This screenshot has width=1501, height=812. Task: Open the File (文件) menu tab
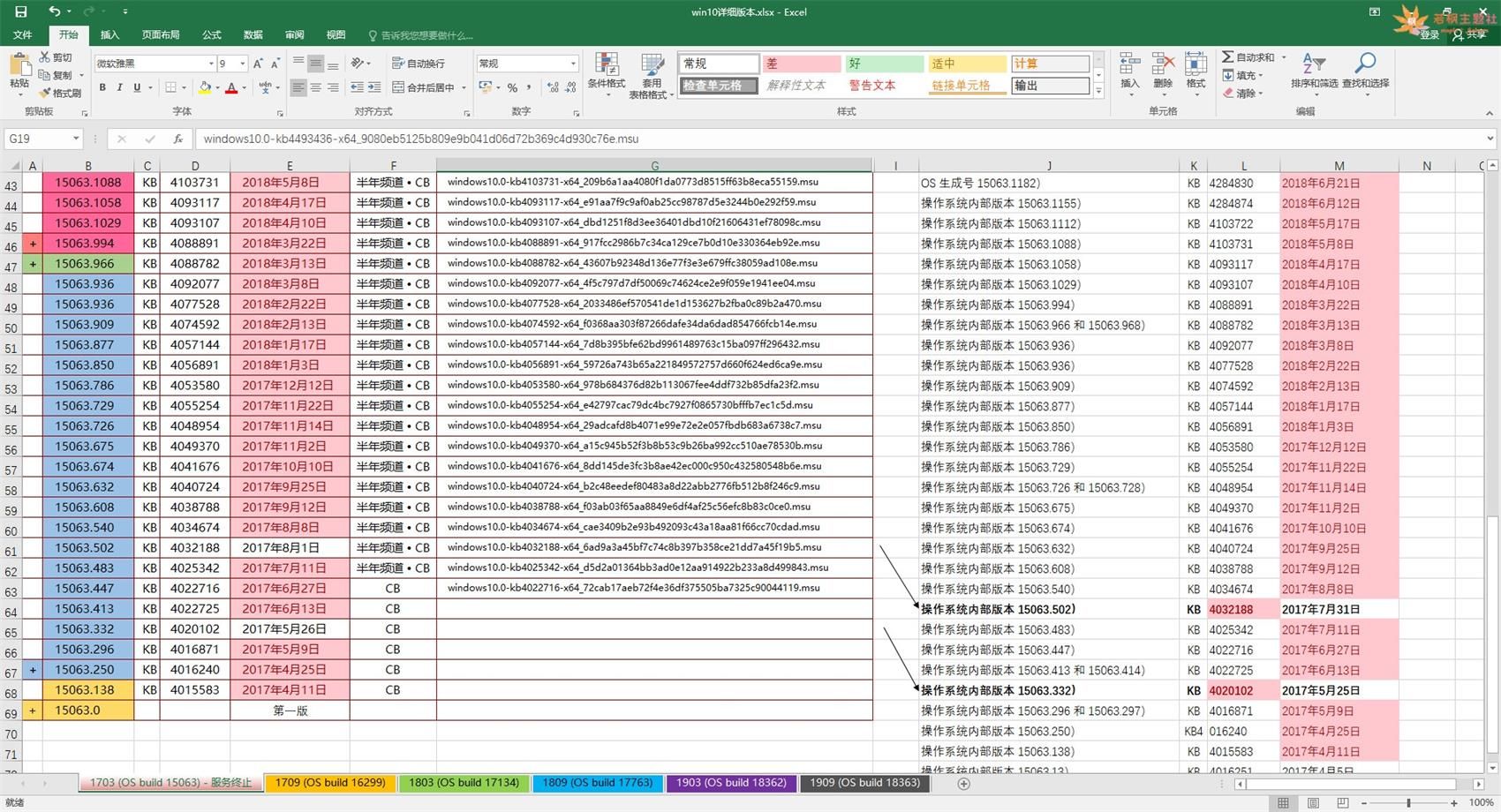click(23, 34)
